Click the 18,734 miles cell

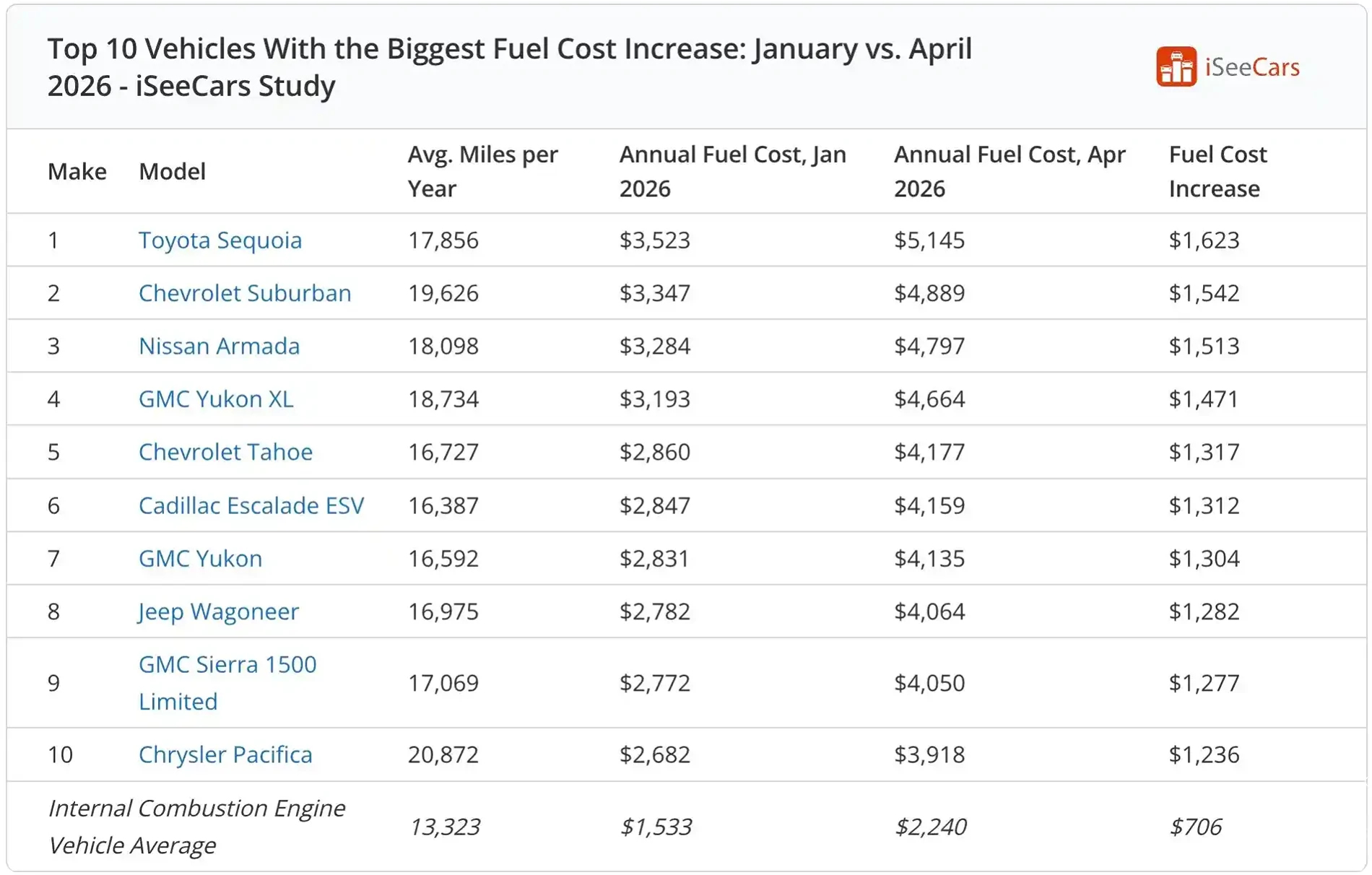pos(443,399)
